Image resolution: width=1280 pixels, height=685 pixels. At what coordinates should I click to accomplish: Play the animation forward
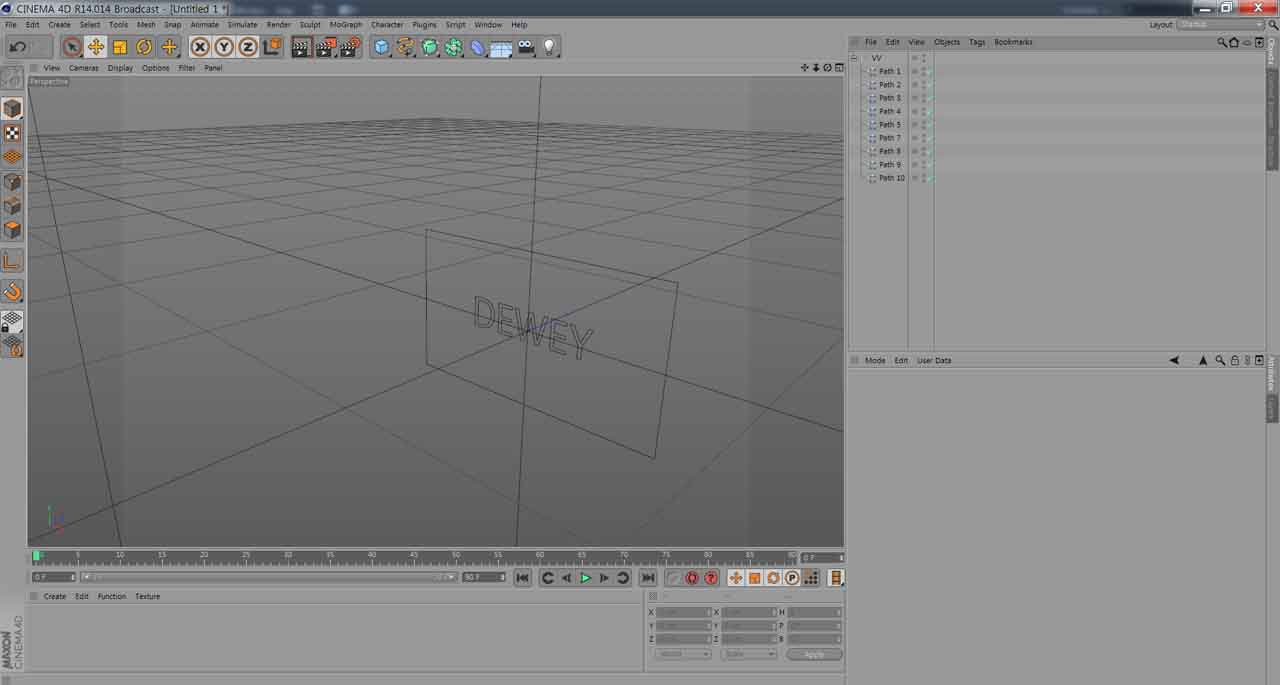click(585, 578)
